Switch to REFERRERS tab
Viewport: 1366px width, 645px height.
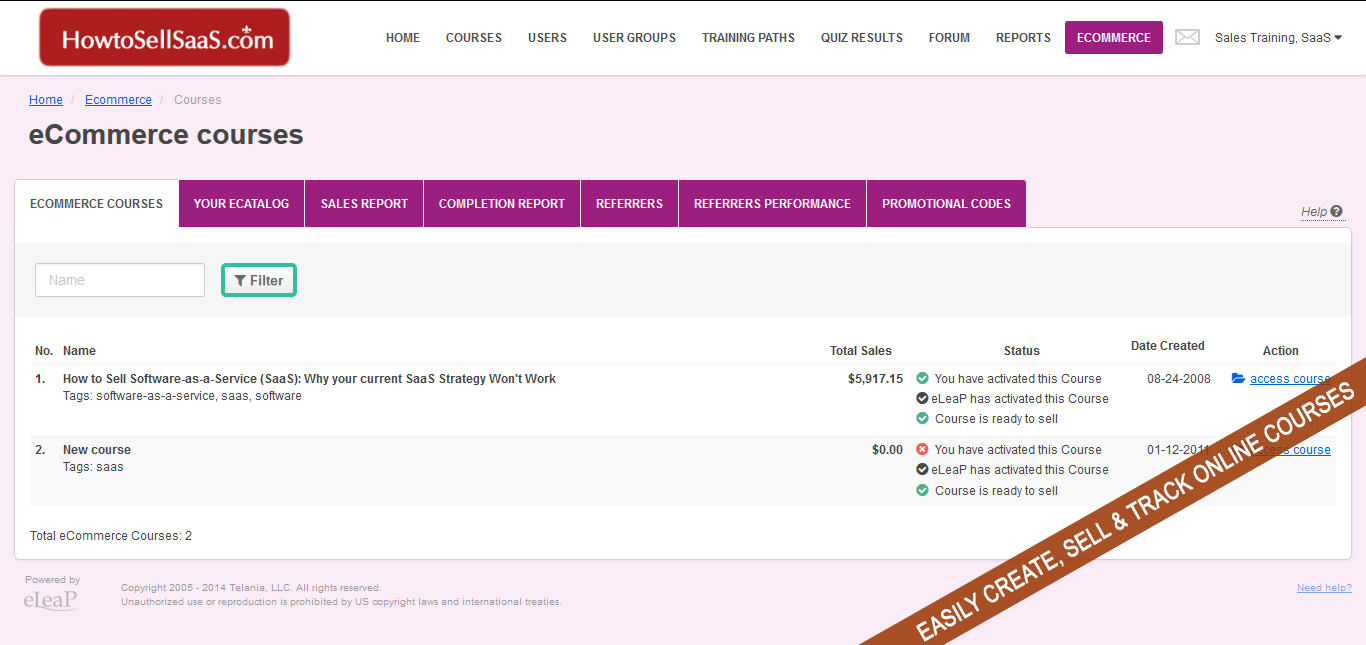tap(629, 204)
